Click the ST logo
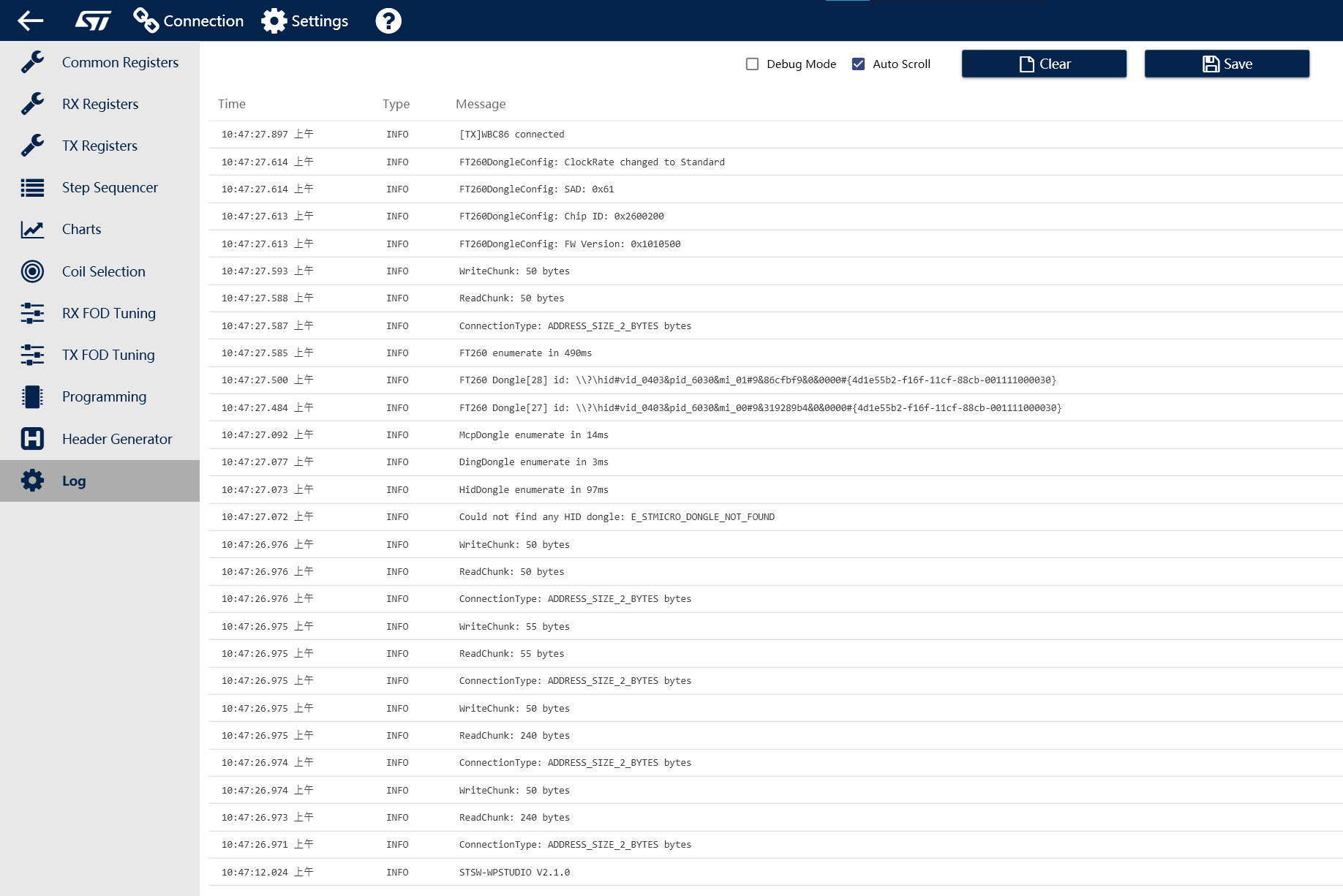 pyautogui.click(x=92, y=20)
